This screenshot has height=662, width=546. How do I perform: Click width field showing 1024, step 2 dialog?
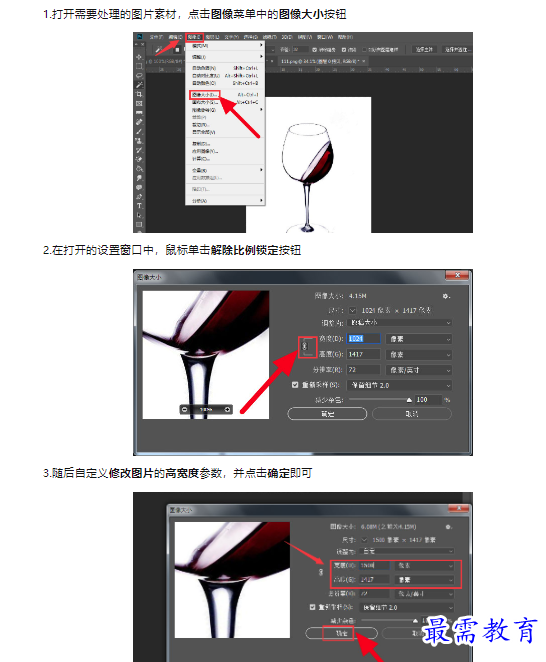(364, 339)
